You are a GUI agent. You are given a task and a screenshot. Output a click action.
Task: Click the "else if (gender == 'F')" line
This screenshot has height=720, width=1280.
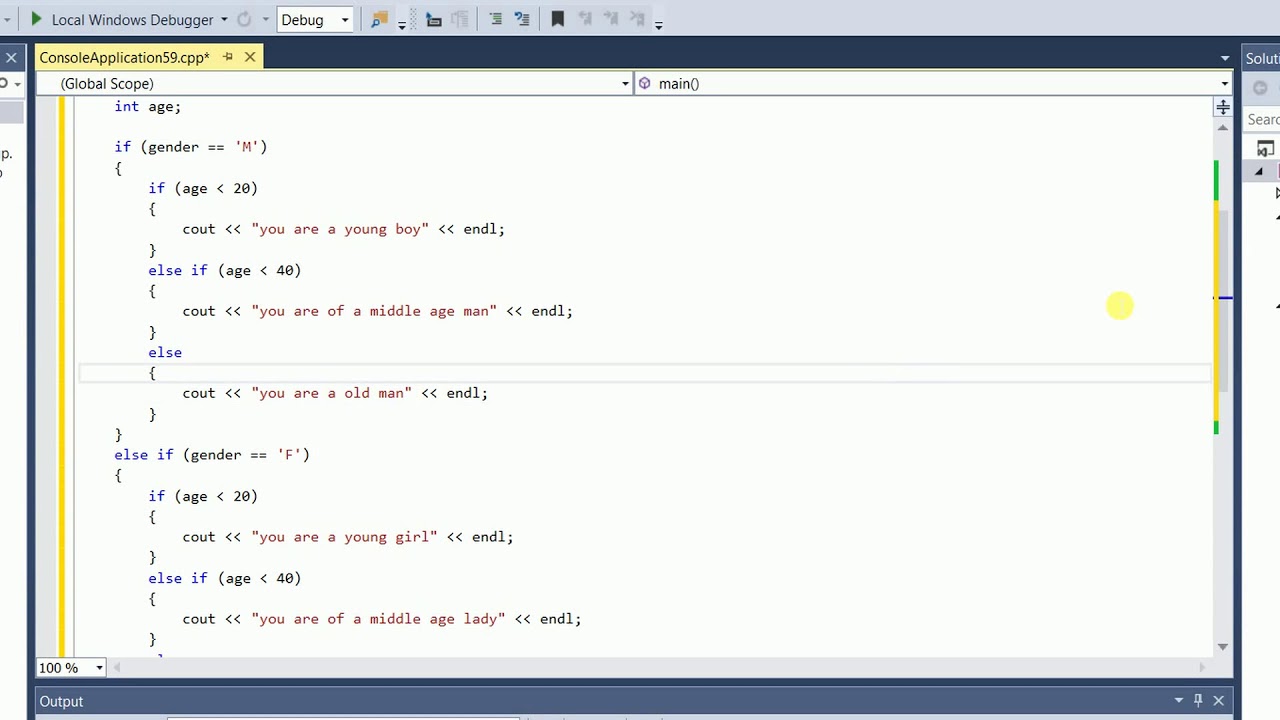[x=212, y=455]
